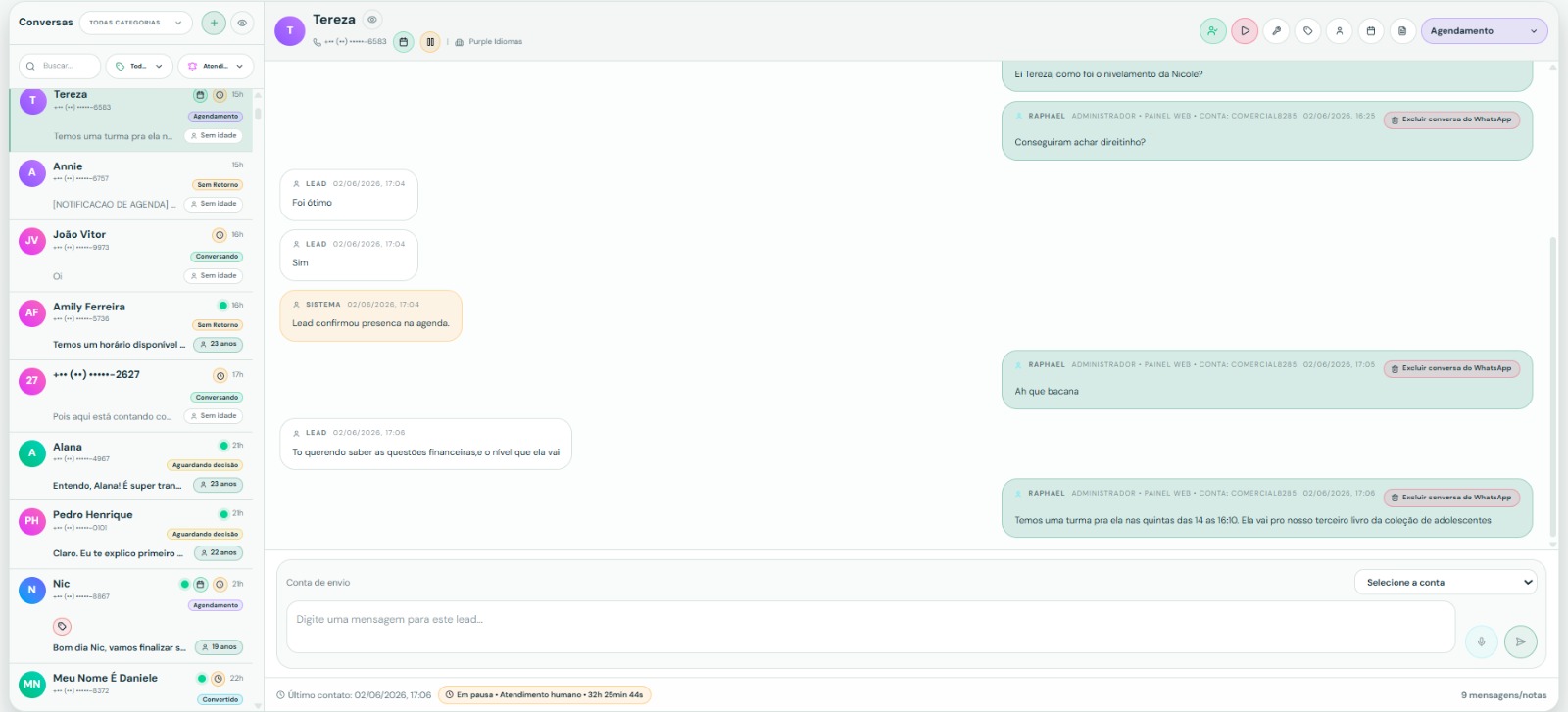Screen dimensions: 1568x712
Task: Click Tereza's purple avatar in the header
Action: (x=290, y=31)
